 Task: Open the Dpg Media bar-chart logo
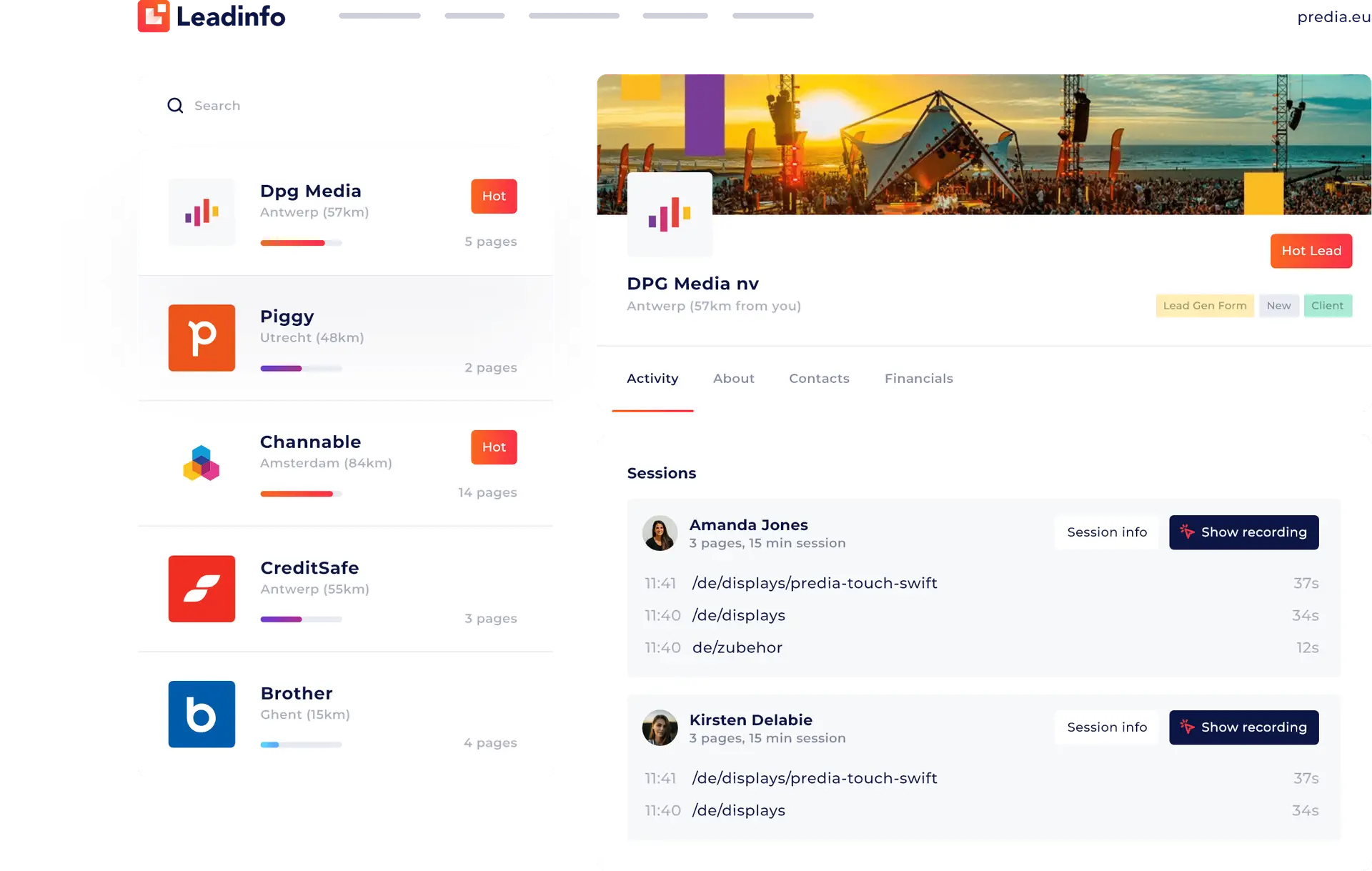tap(202, 212)
